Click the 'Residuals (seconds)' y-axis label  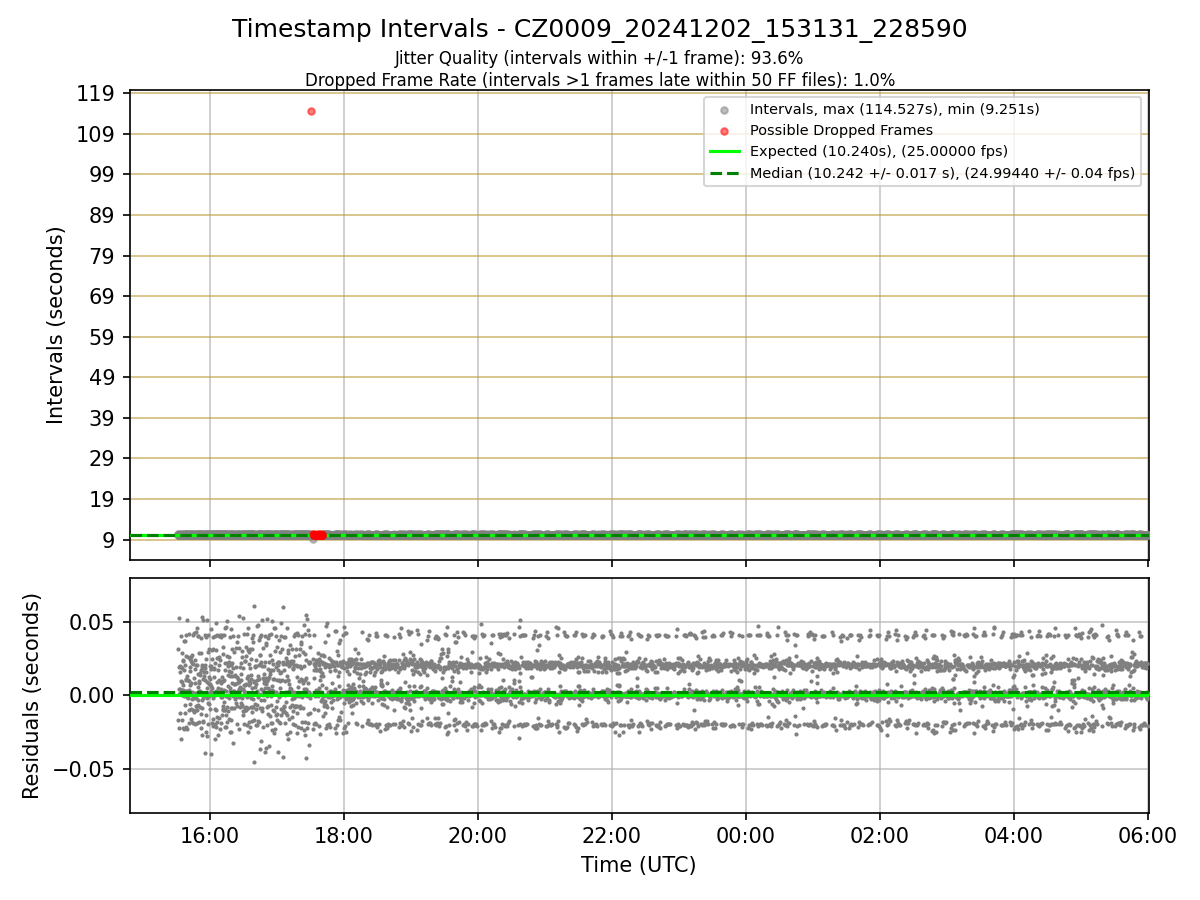pyautogui.click(x=32, y=696)
